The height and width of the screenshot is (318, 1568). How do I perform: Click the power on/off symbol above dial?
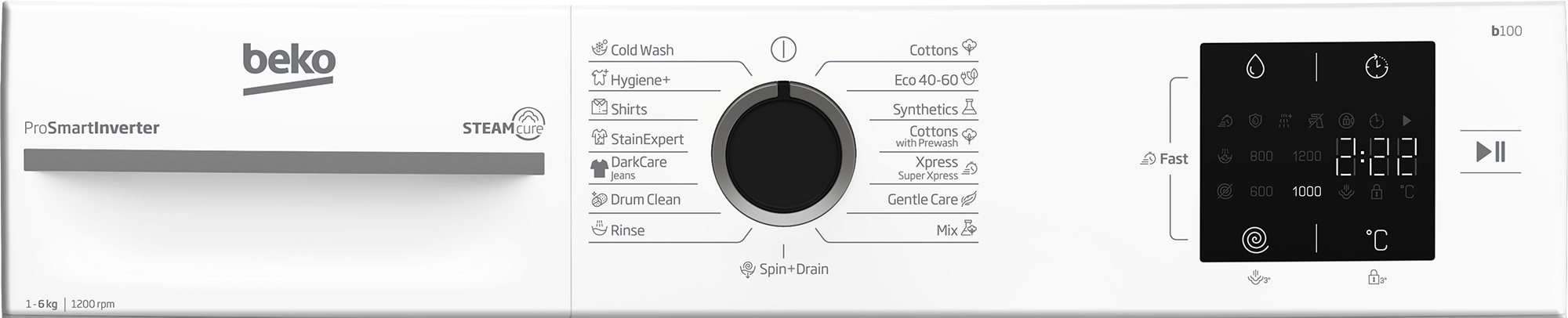[783, 49]
